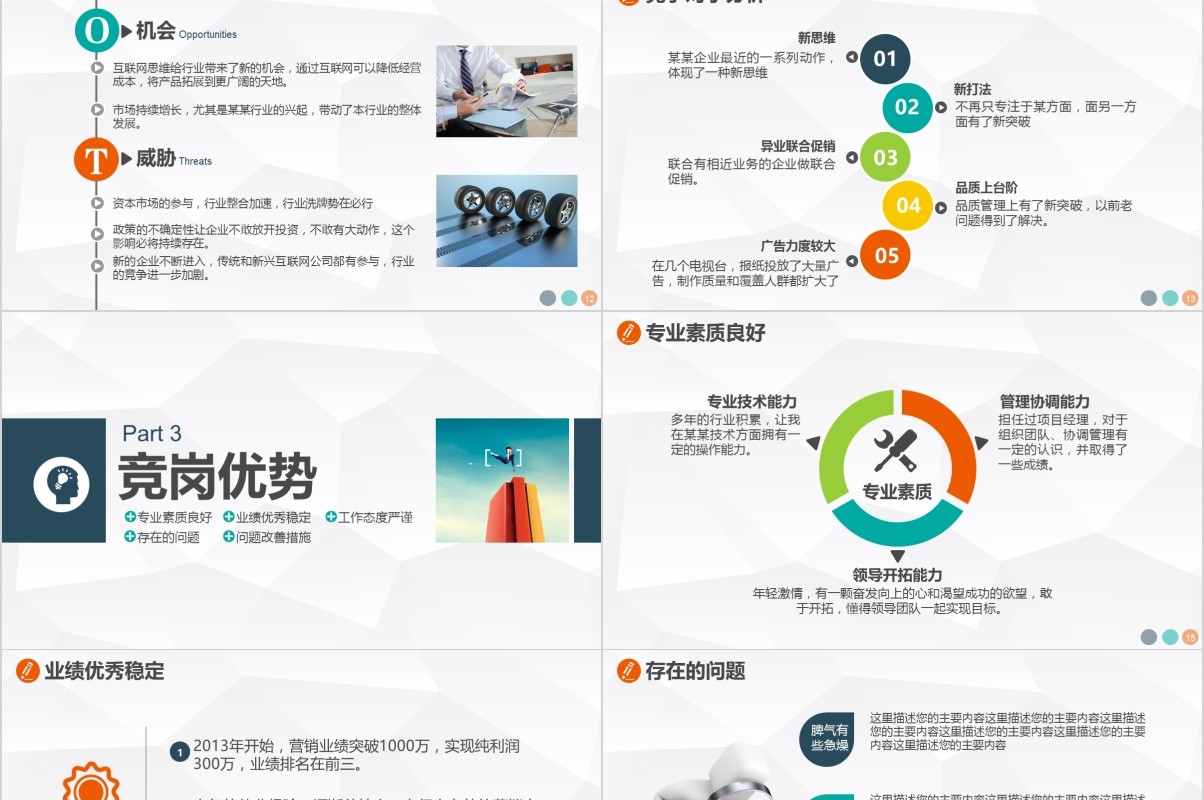Click the 工作态度严谨 item text

point(375,517)
